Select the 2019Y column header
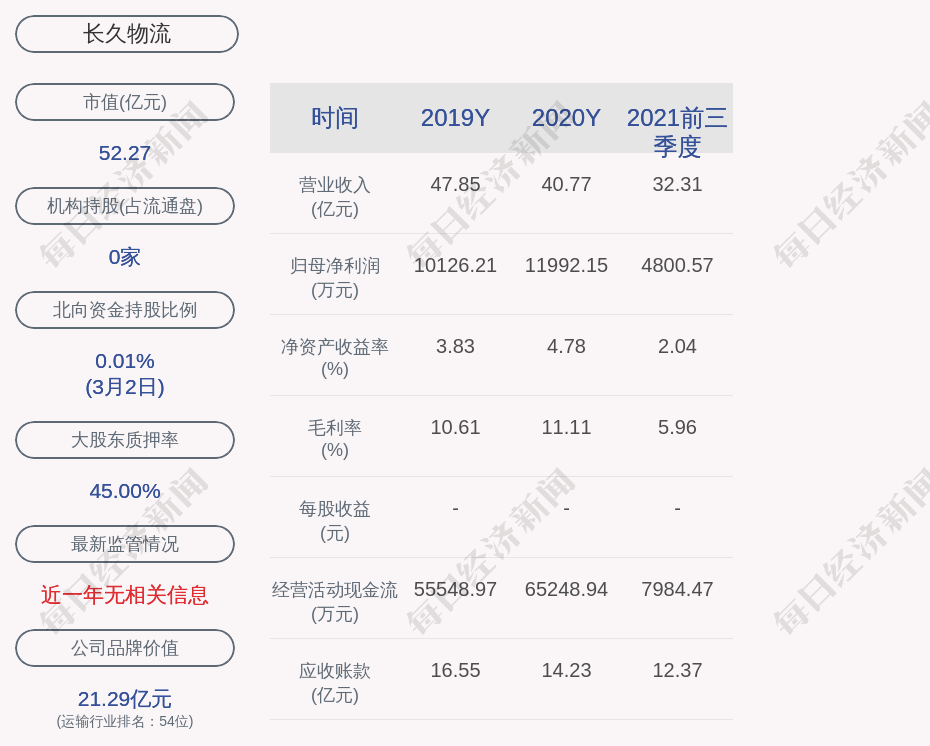 click(x=455, y=118)
